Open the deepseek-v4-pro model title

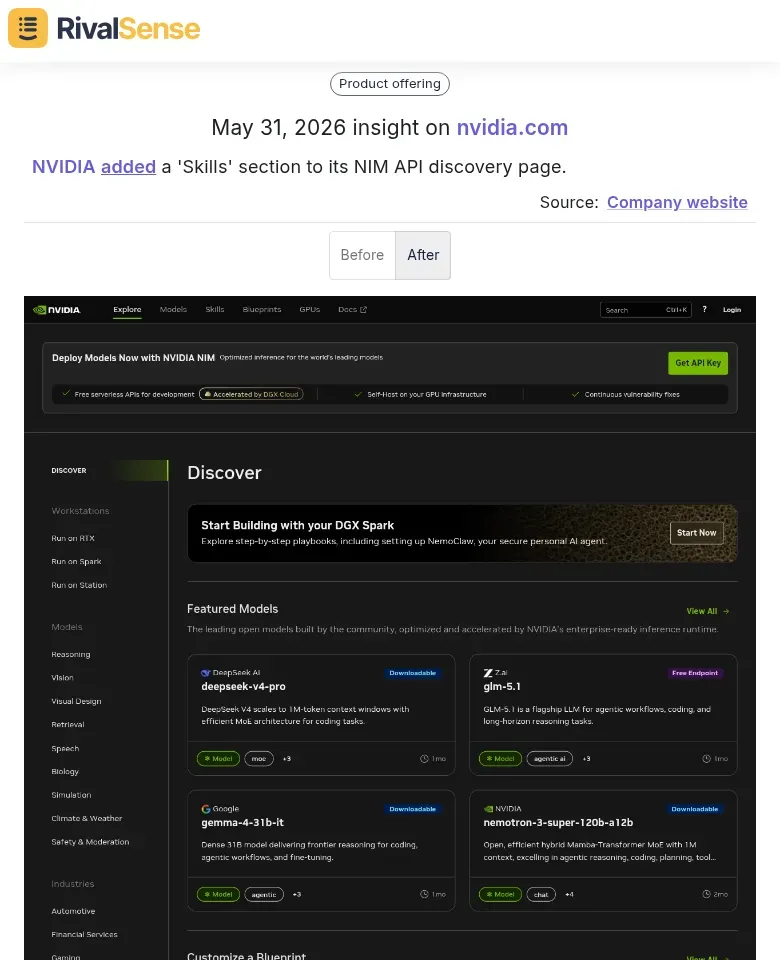(x=244, y=687)
